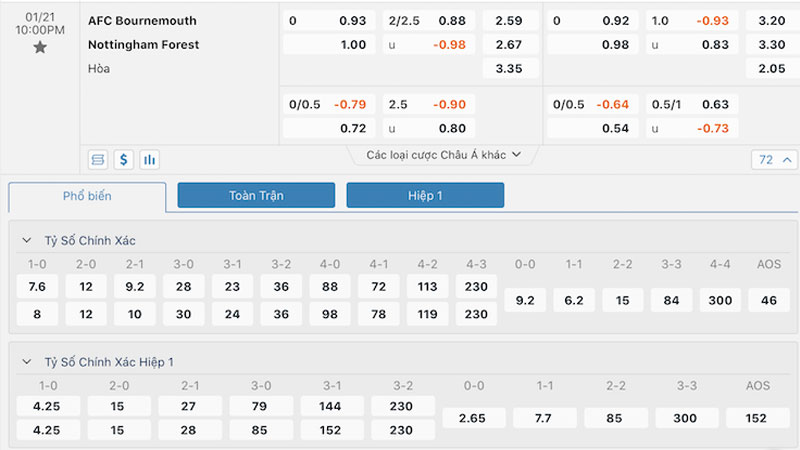Select AFC Bournemouth win odds 2.59

(x=510, y=20)
